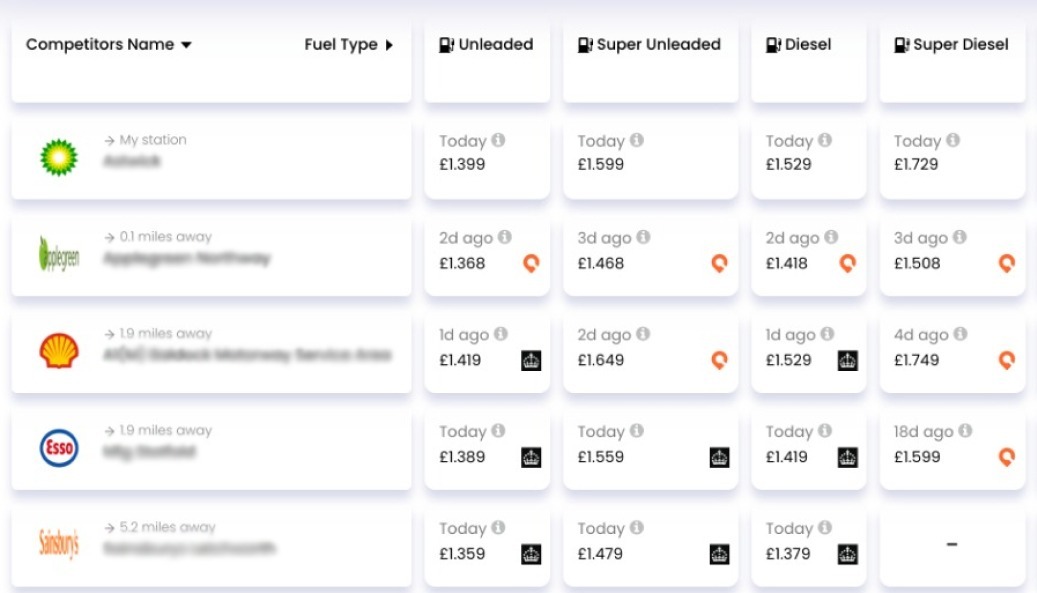Click the Esso brand logo
The height and width of the screenshot is (593, 1037).
59,448
